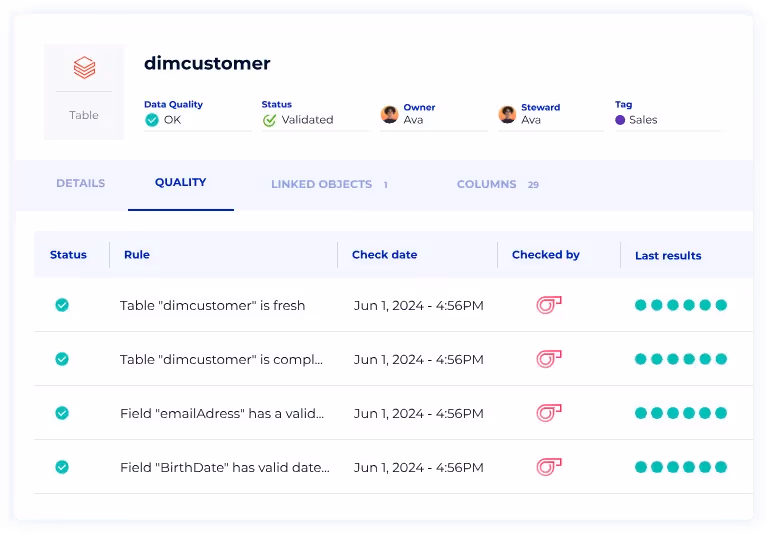Open rule Table "dimcustomer" is fresh
Image resolution: width=767 pixels, height=534 pixels.
click(212, 306)
